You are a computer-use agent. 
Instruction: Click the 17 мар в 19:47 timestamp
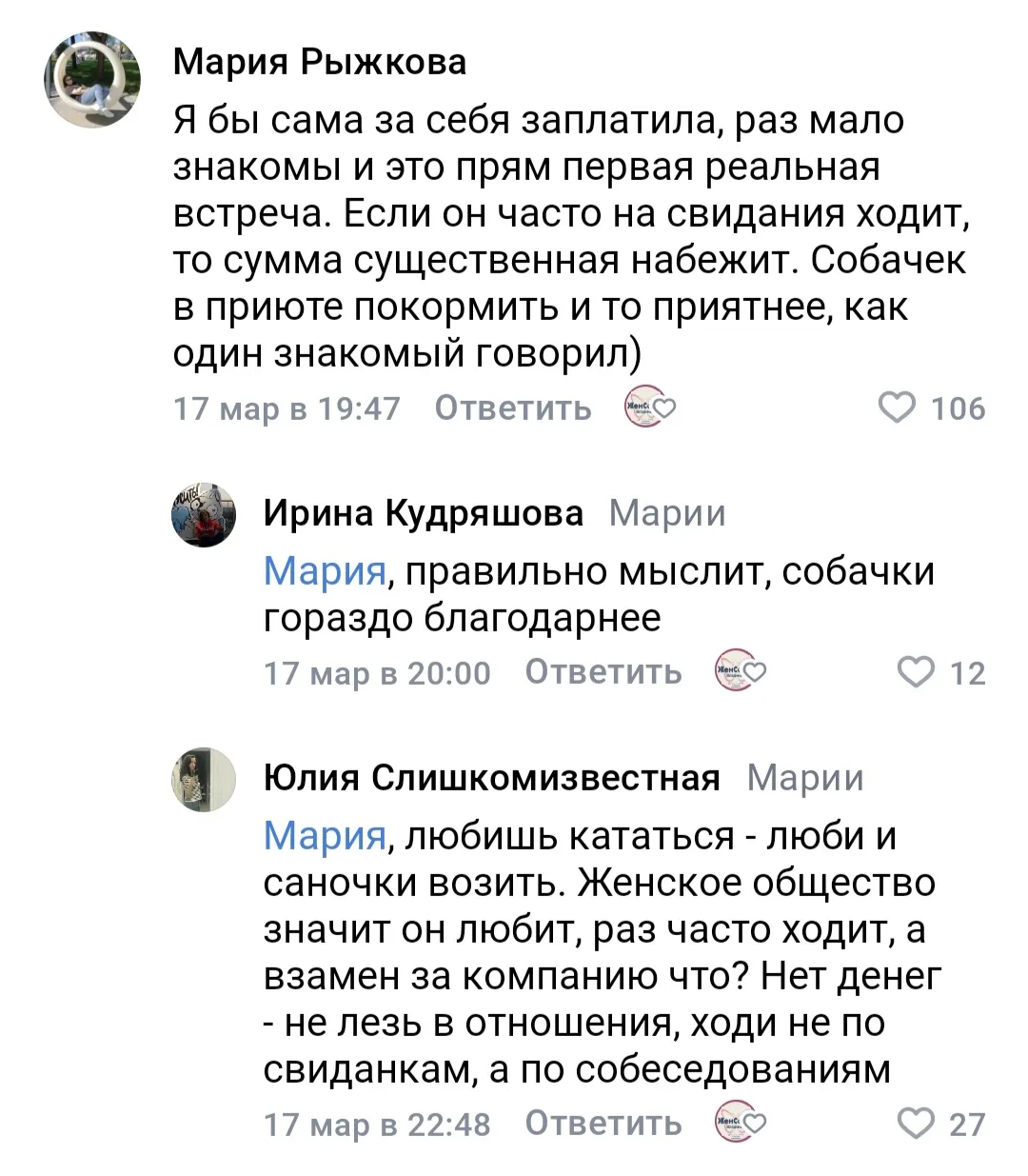287,409
